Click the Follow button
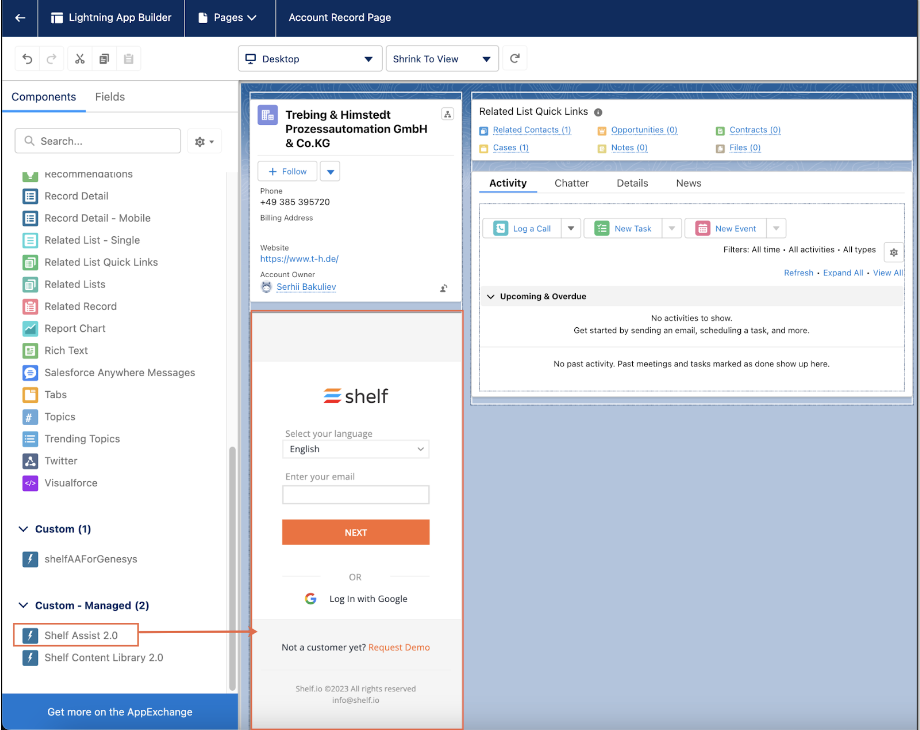The width and height of the screenshot is (920, 730). (x=288, y=172)
